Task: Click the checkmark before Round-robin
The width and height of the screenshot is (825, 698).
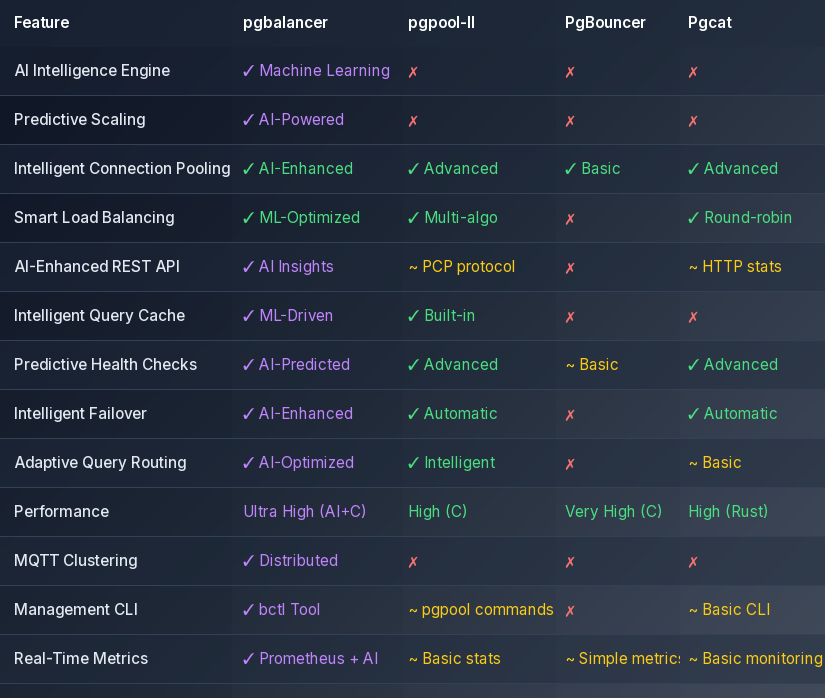Action: pyautogui.click(x=694, y=218)
